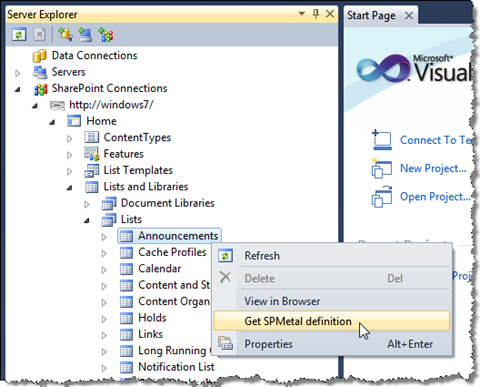Click the Connect To Team link
The image size is (480, 387).
click(x=436, y=140)
